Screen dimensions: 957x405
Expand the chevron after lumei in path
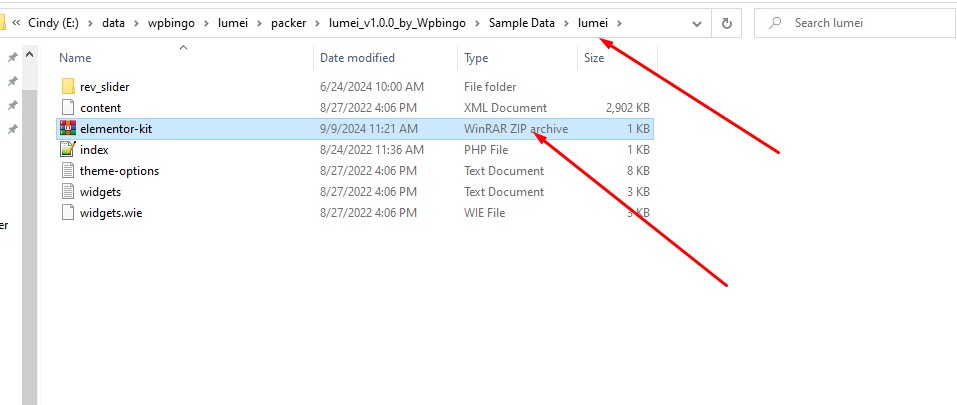(x=620, y=22)
